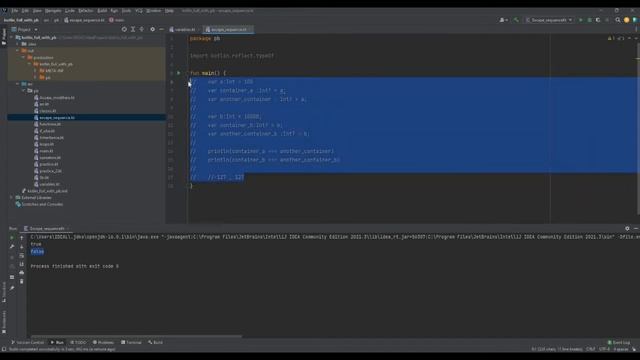Screen dimensions: 640x360
Task: Open the Edit menu
Action: tap(25, 11)
